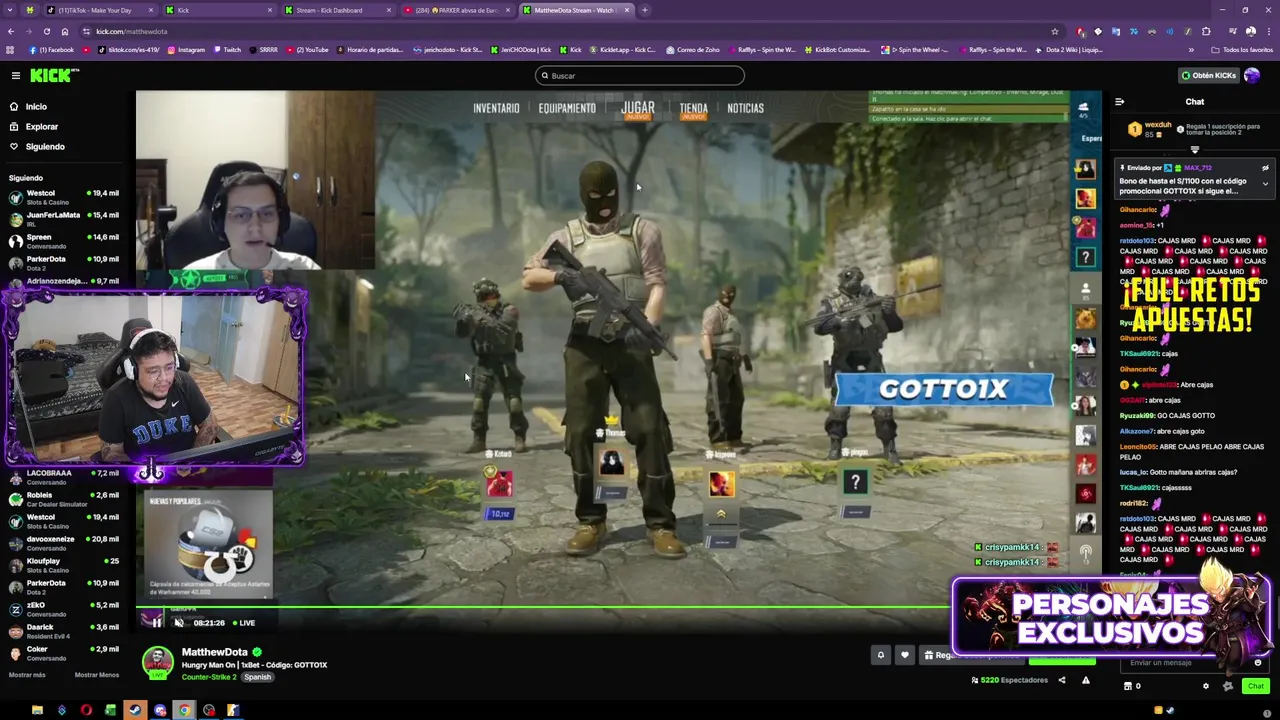Image resolution: width=1280 pixels, height=720 pixels.
Task: Share the stream via share icon
Action: pyautogui.click(x=1062, y=680)
